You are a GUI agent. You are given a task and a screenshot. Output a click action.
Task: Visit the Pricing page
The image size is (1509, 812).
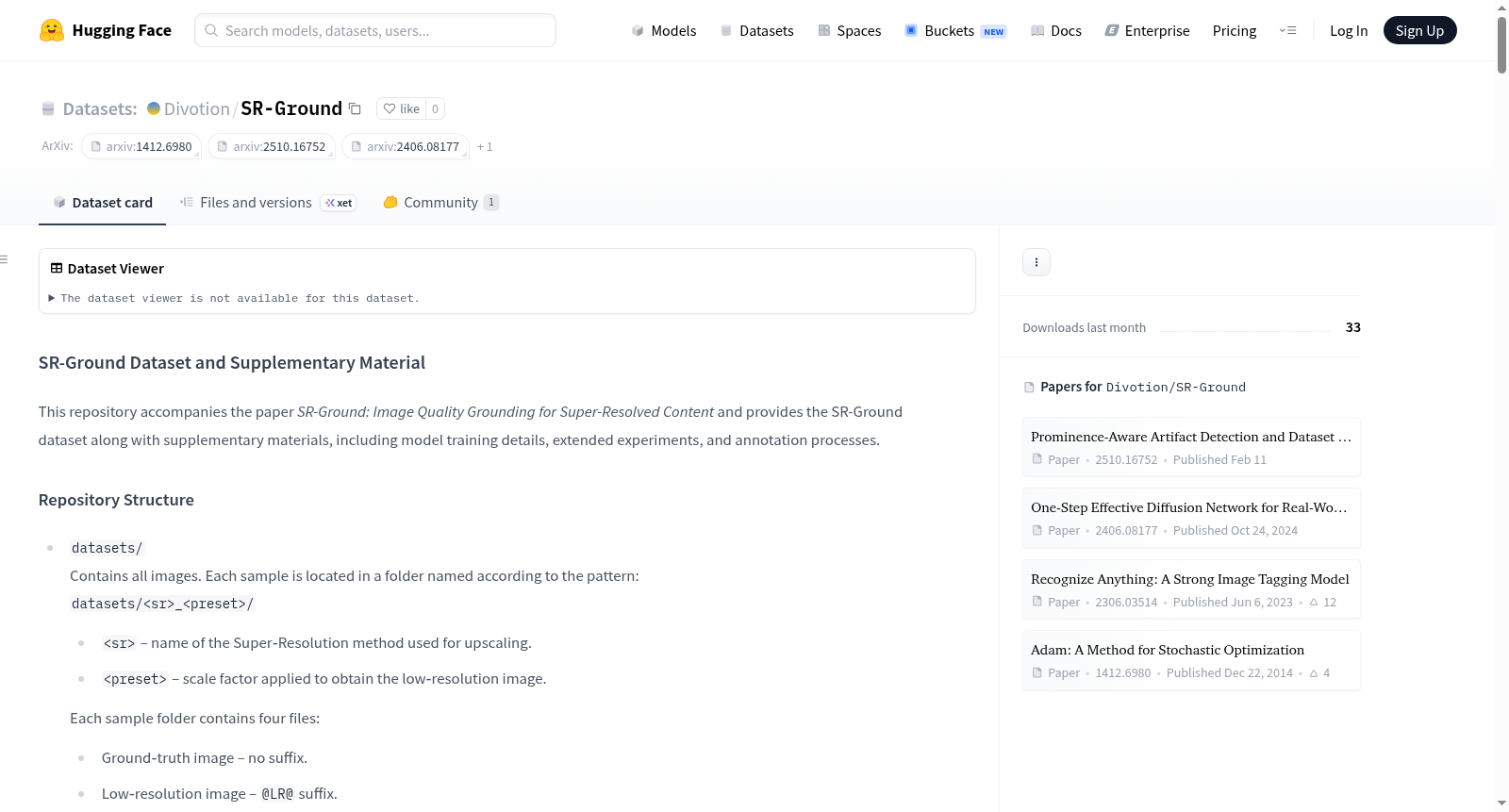[1235, 30]
